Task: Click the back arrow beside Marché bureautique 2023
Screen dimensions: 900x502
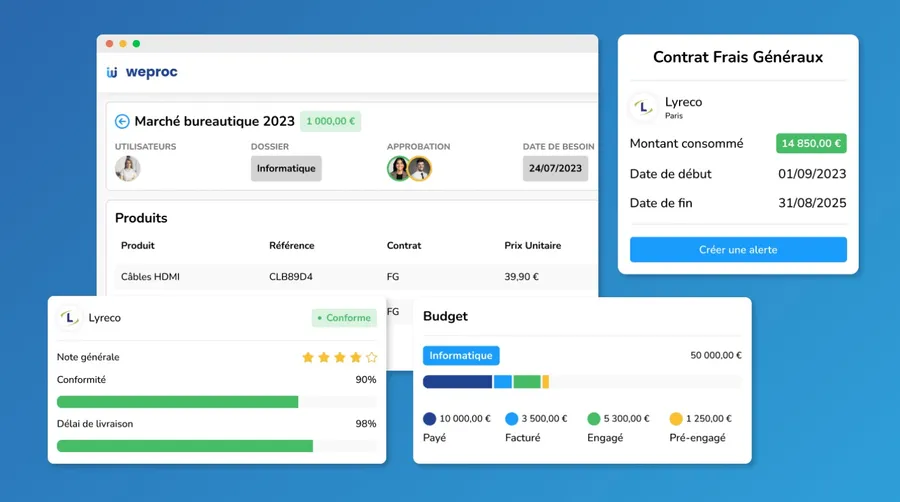Action: click(122, 121)
